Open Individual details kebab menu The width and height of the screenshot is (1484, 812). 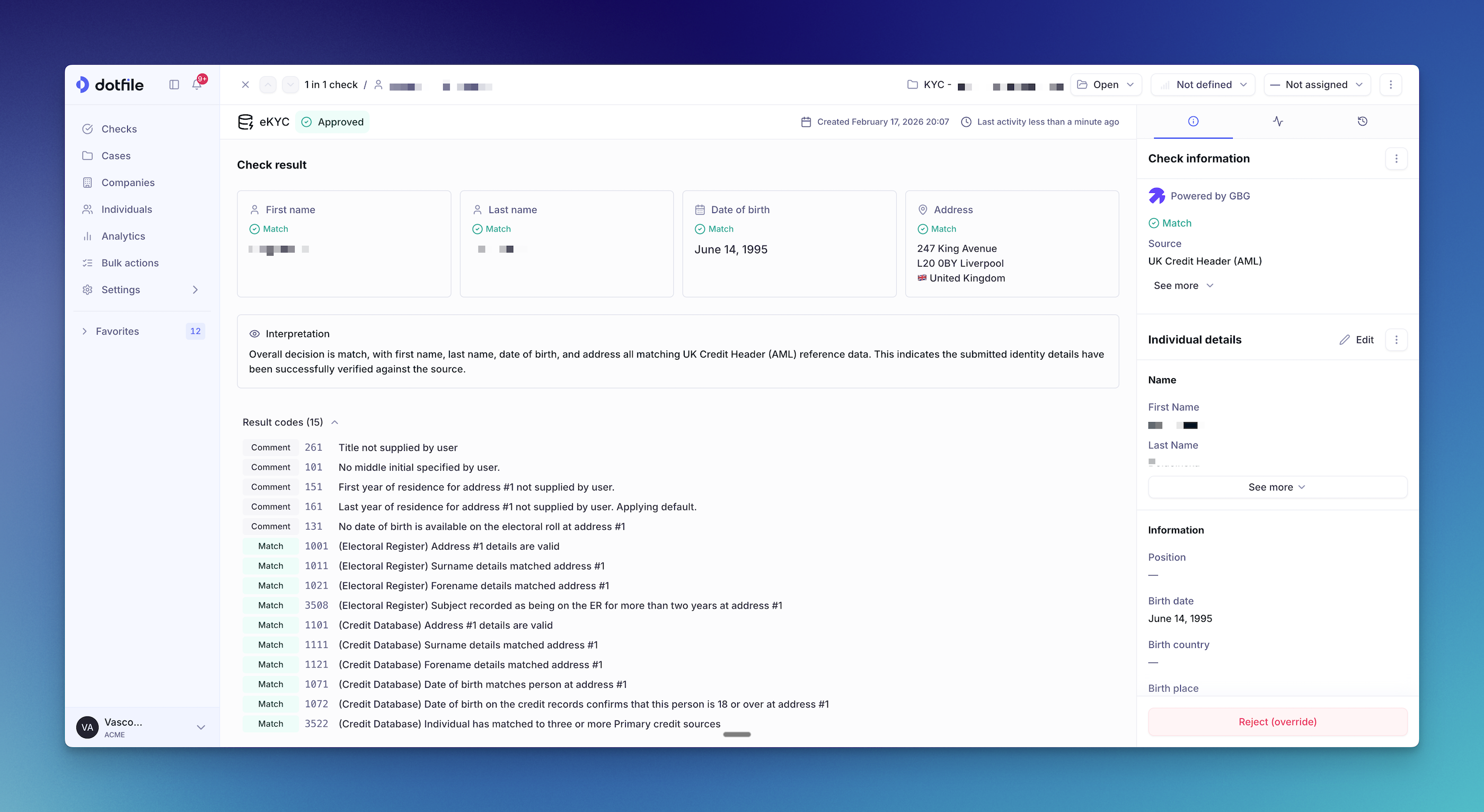pos(1396,340)
